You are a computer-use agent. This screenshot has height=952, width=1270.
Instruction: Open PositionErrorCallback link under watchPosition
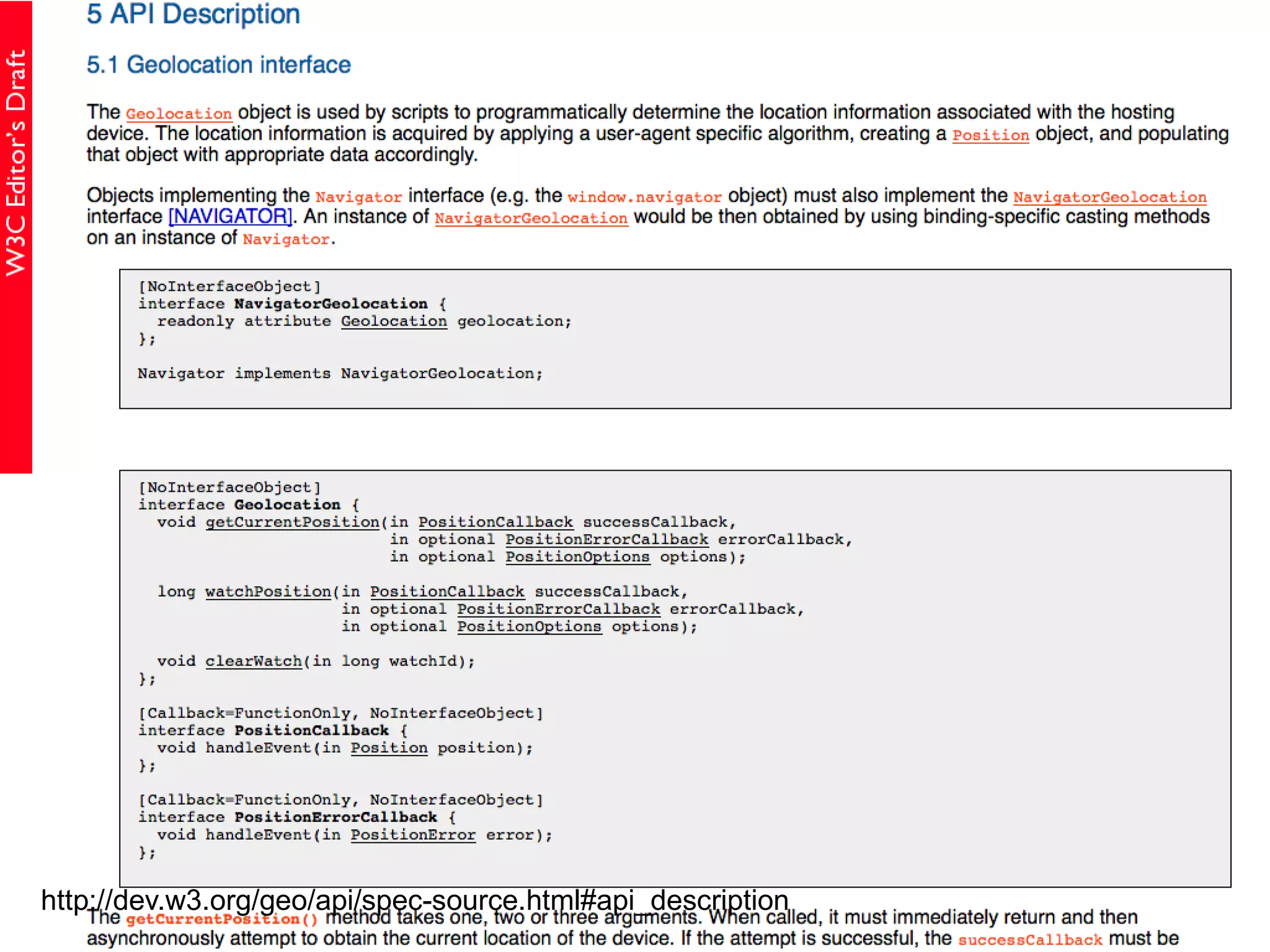click(x=558, y=609)
